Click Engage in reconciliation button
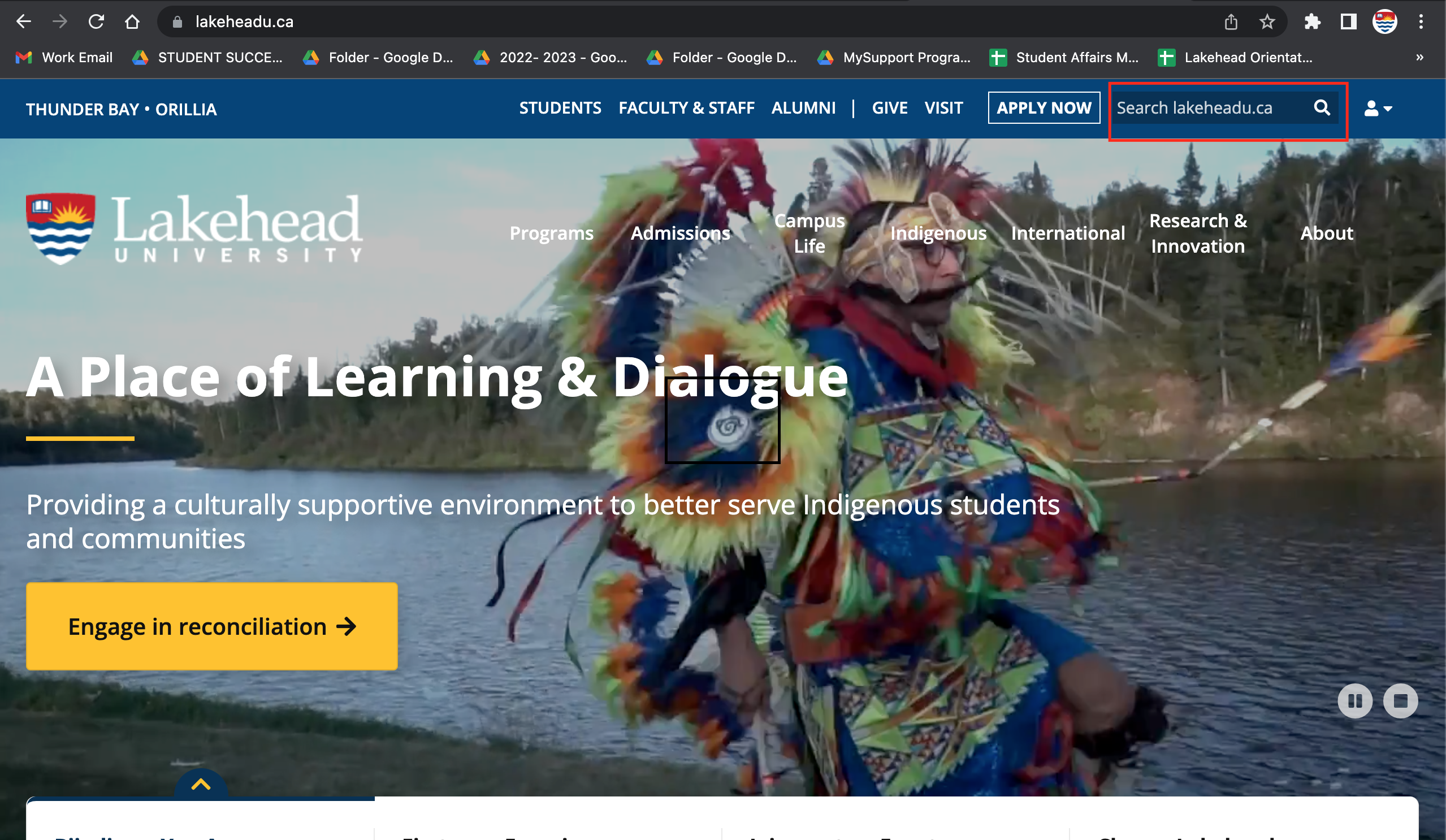Image resolution: width=1446 pixels, height=840 pixels. click(x=212, y=626)
